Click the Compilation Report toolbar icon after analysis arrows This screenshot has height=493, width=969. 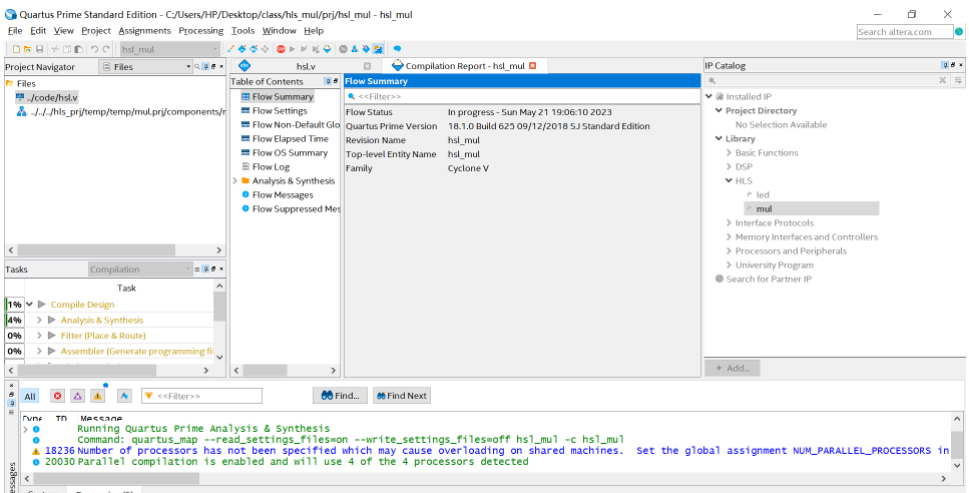pyautogui.click(x=327, y=49)
